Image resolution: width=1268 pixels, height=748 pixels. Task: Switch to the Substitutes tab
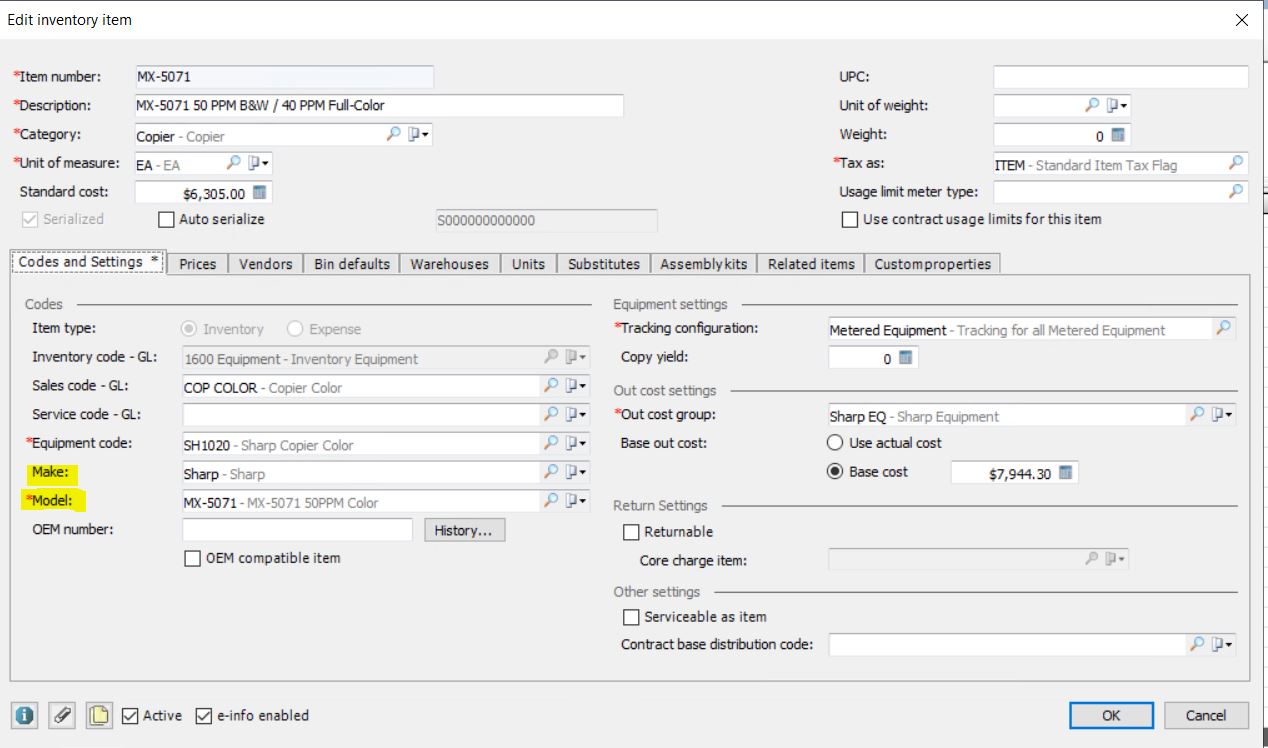[x=604, y=264]
